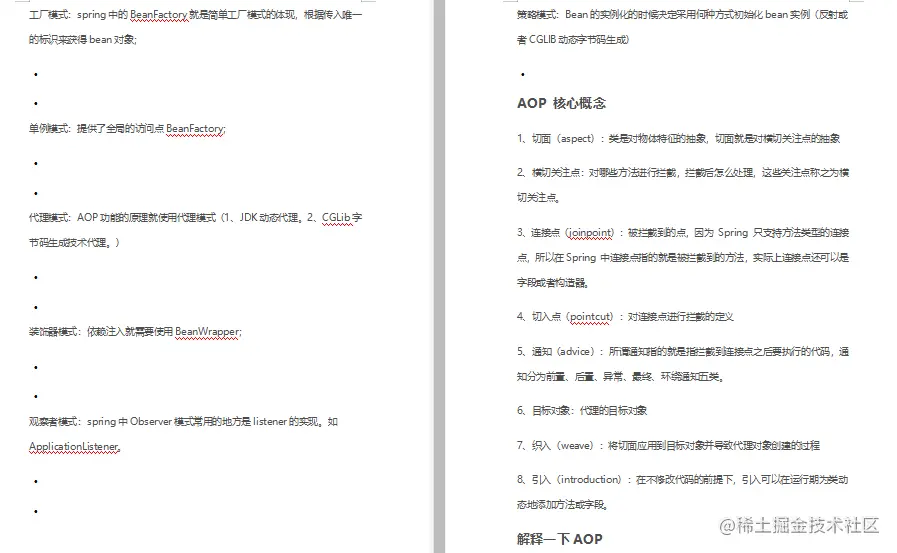This screenshot has height=553, width=897.
Task: Click the word joinpoint in item 3
Action: point(590,233)
